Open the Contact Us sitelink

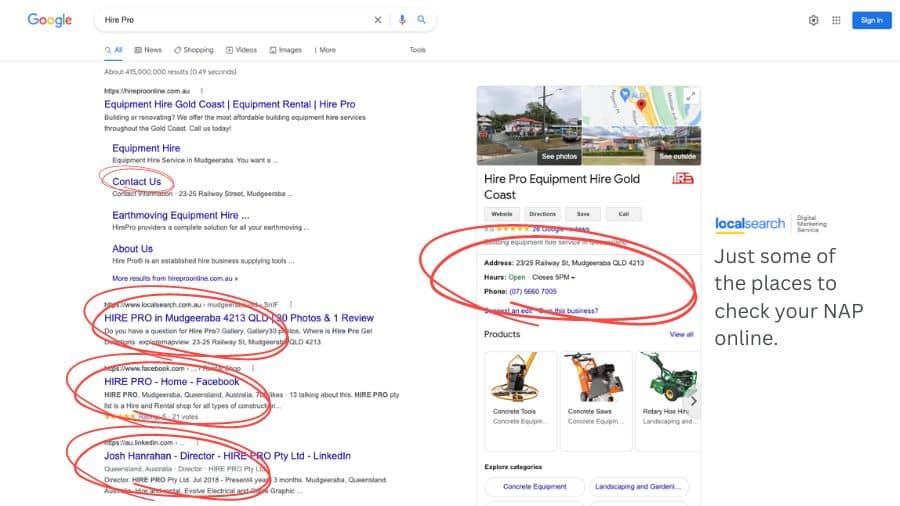[137, 181]
